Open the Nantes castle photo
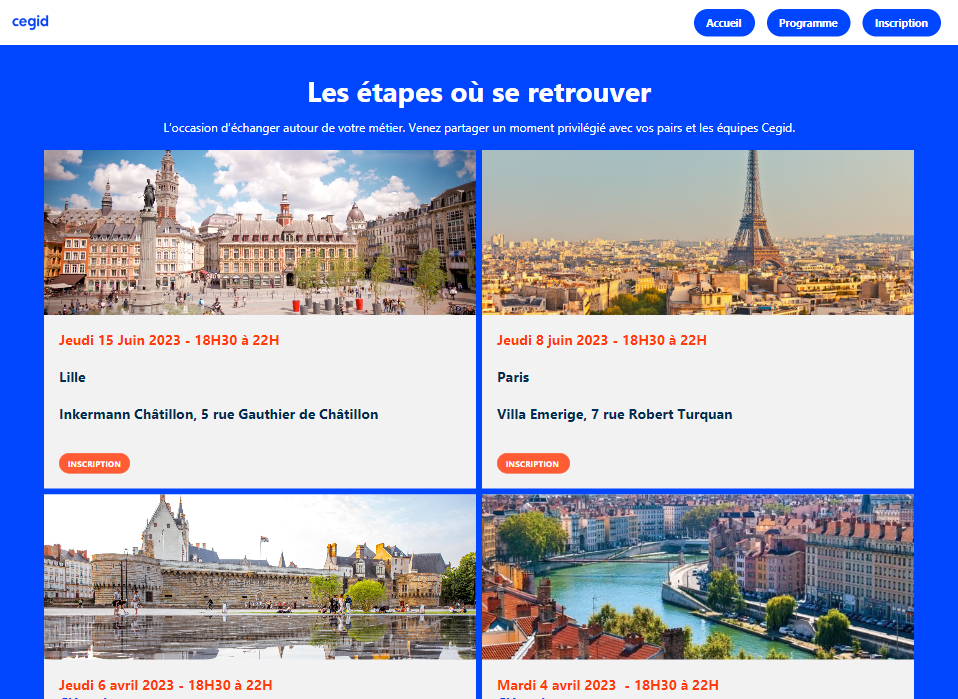Viewport: 958px width, 699px height. (260, 577)
